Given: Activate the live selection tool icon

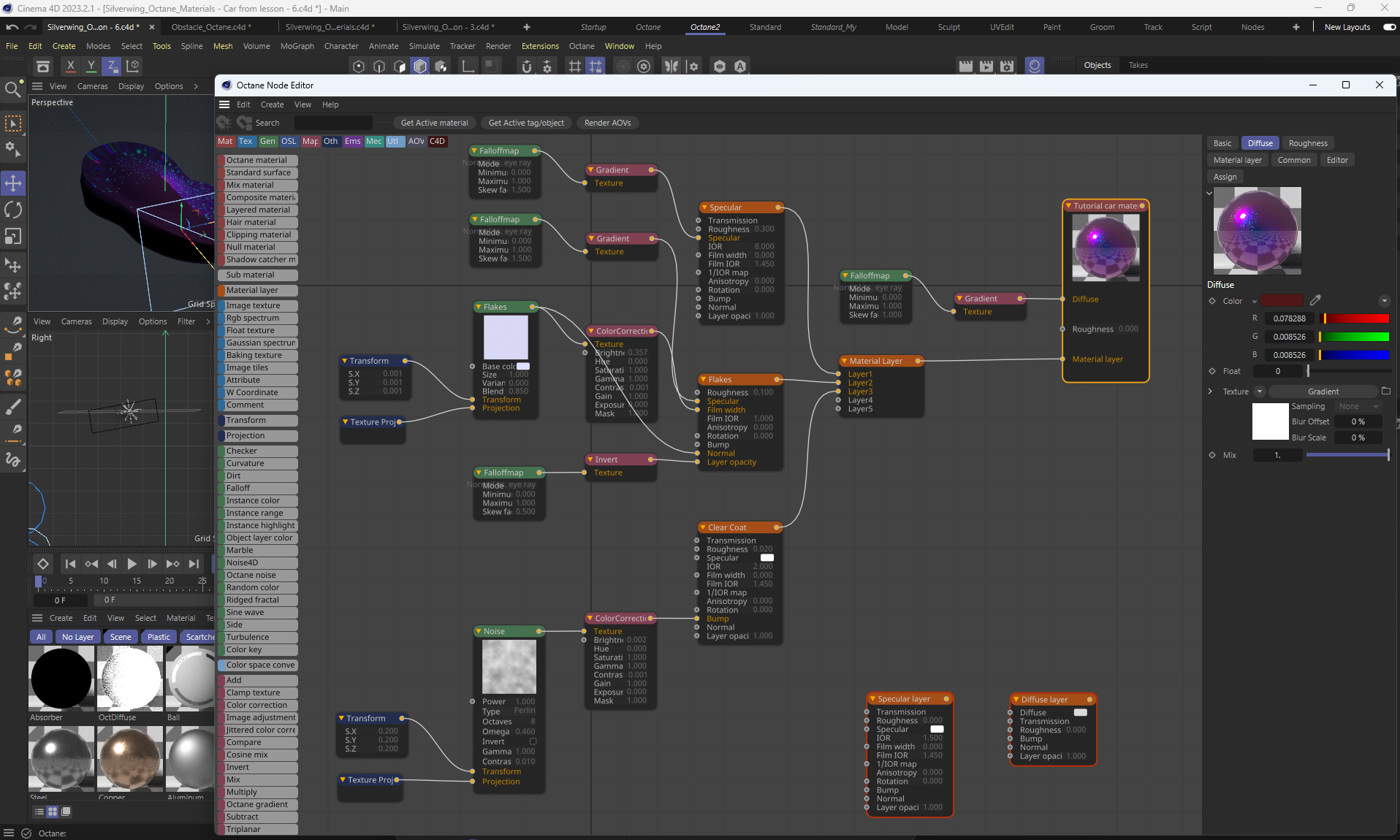Looking at the screenshot, I should (x=13, y=123).
